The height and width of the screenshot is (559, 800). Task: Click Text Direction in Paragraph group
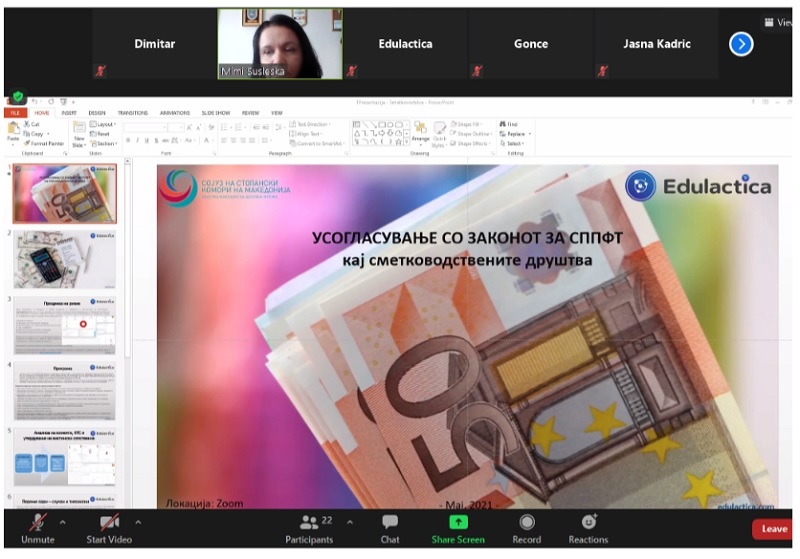pos(310,124)
